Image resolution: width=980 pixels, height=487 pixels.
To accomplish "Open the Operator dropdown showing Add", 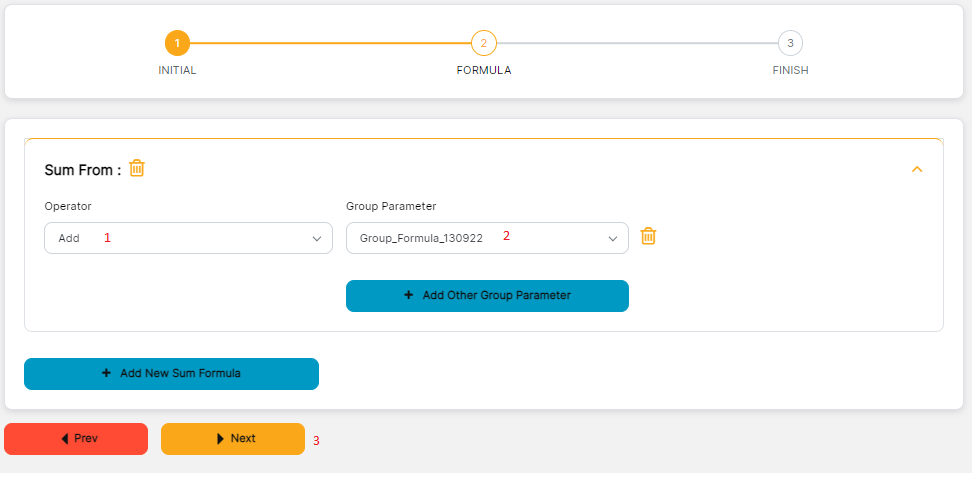I will click(x=188, y=238).
